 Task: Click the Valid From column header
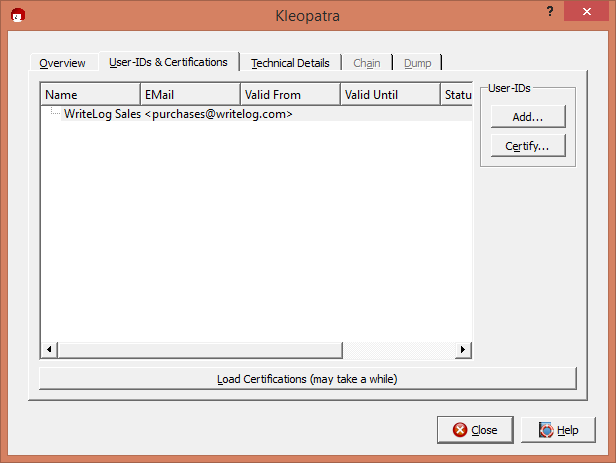point(290,94)
